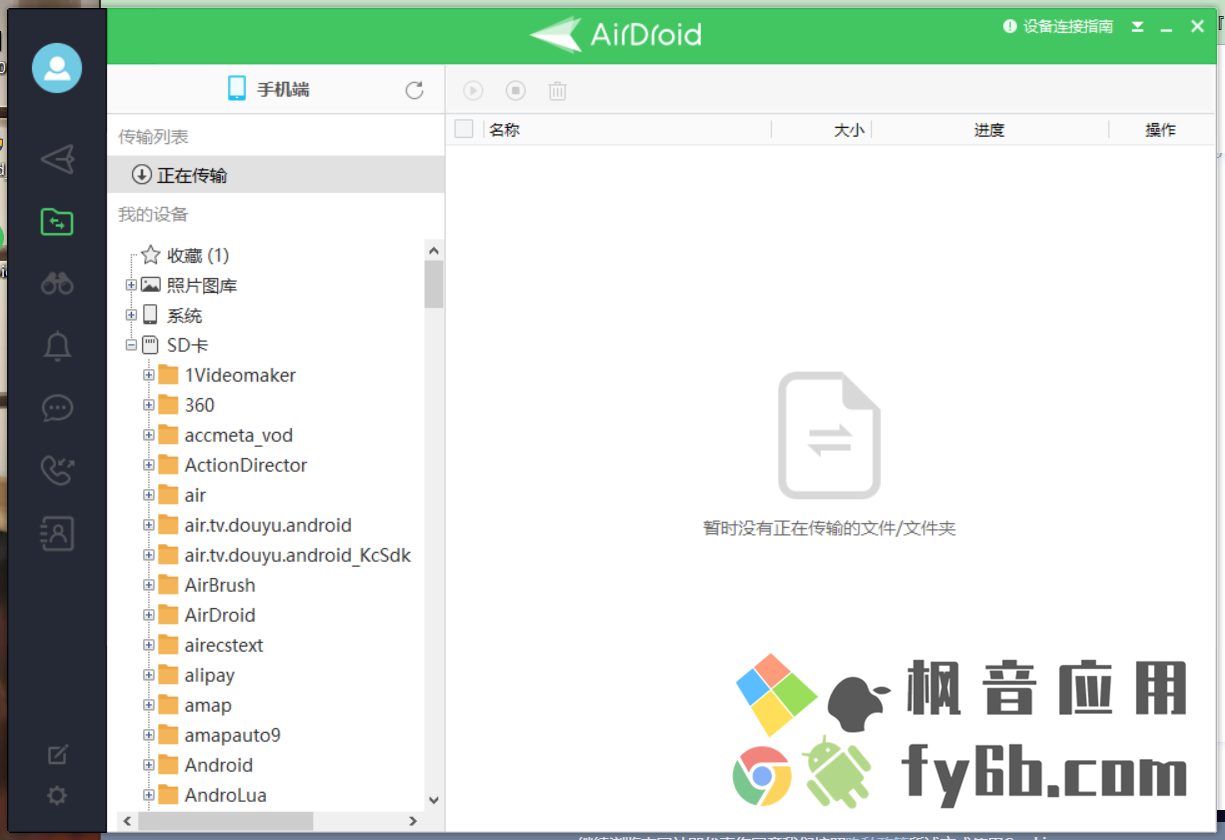Open the 设备连接指南 link
The width and height of the screenshot is (1225, 840).
click(x=1058, y=27)
